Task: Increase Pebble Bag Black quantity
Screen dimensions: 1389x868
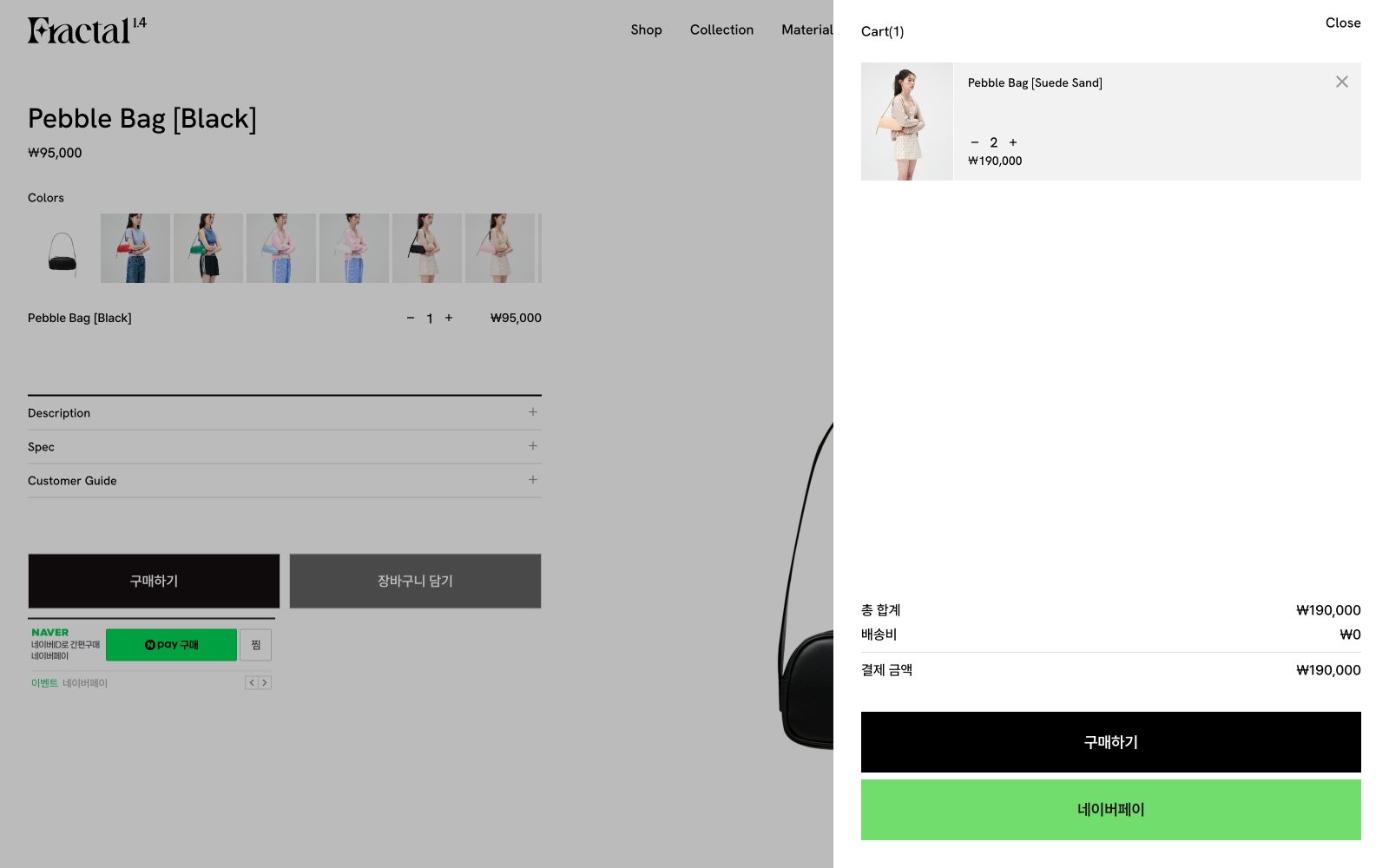Action: 449,318
